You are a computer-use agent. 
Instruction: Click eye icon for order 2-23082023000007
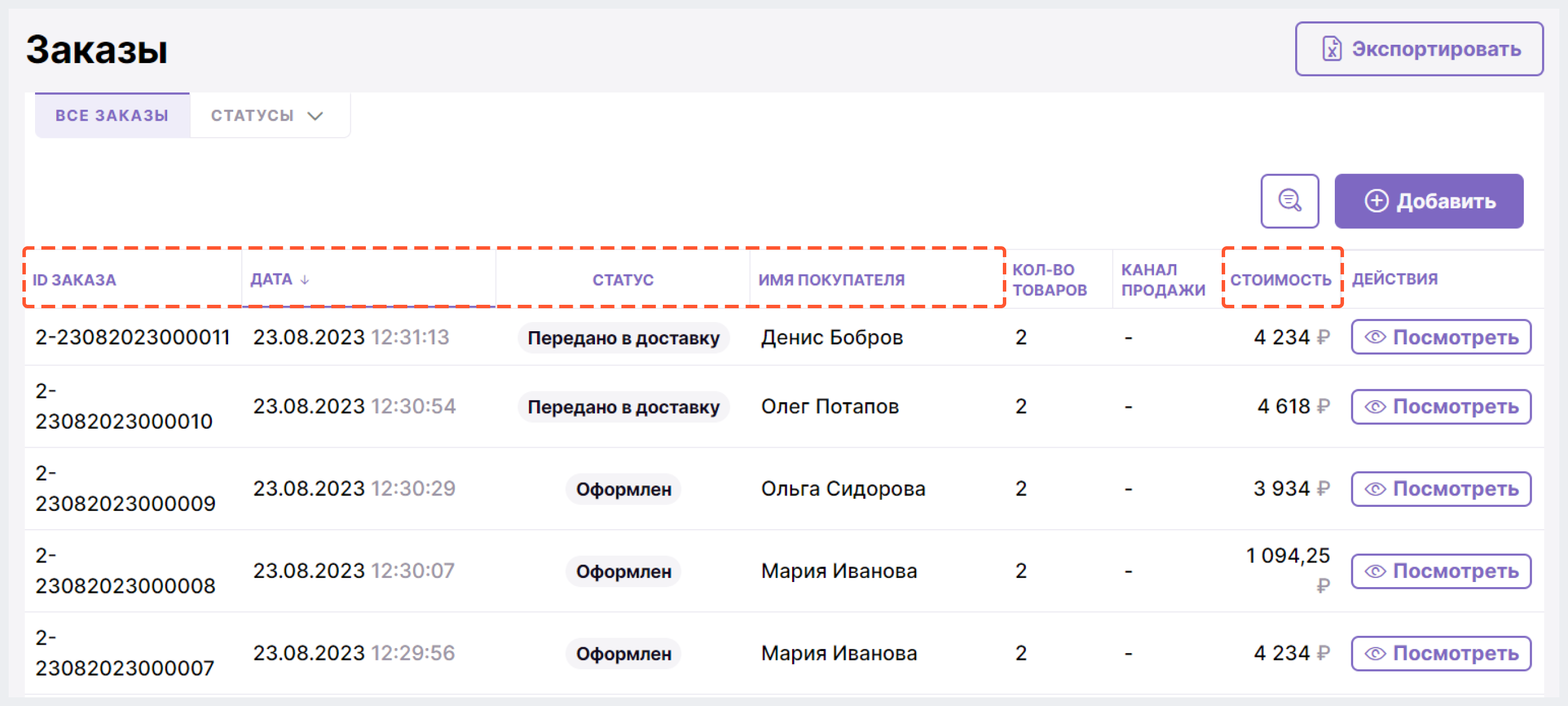coord(1375,653)
